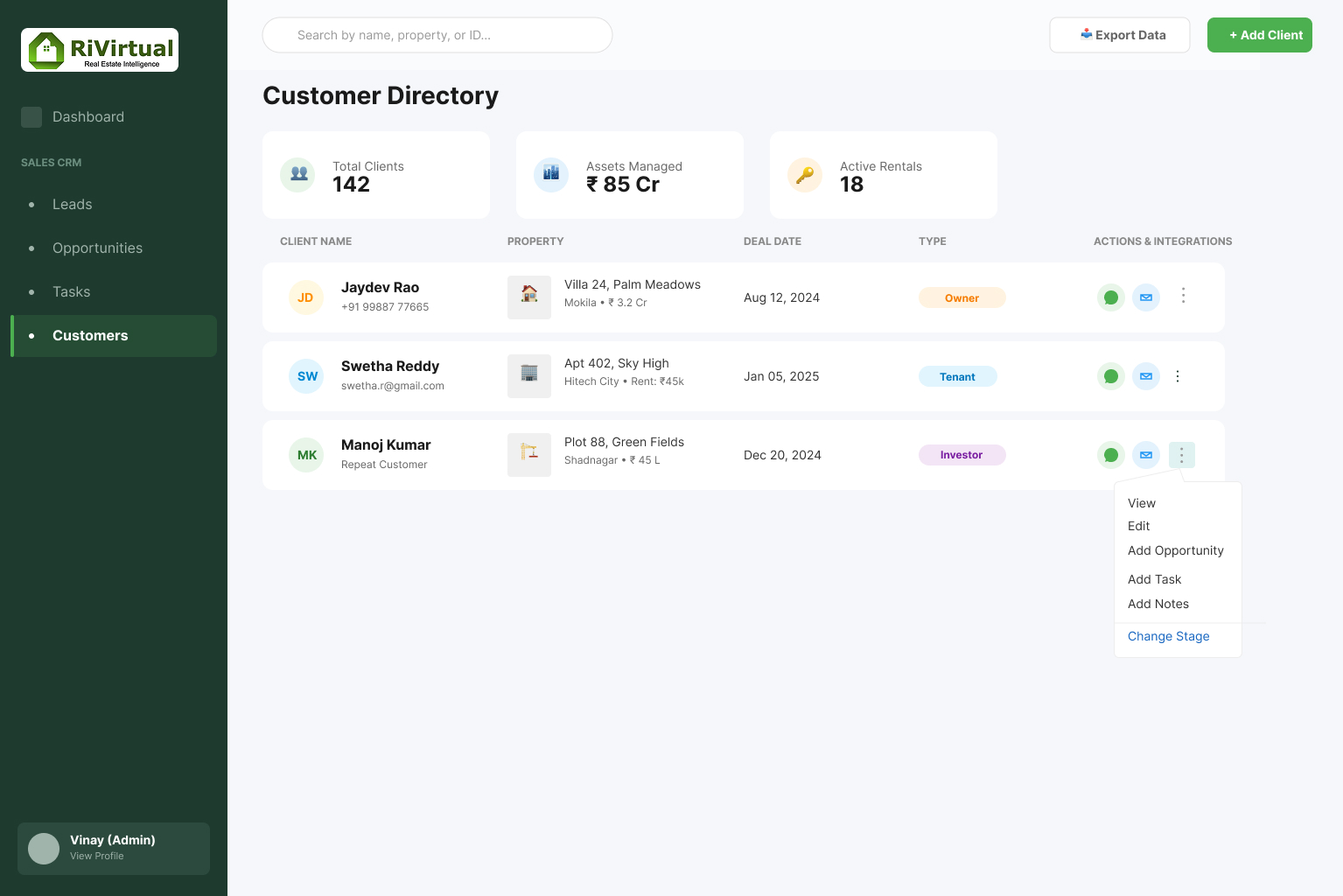The height and width of the screenshot is (896, 1343).
Task: Click the Manoj Kumar client name
Action: [386, 444]
